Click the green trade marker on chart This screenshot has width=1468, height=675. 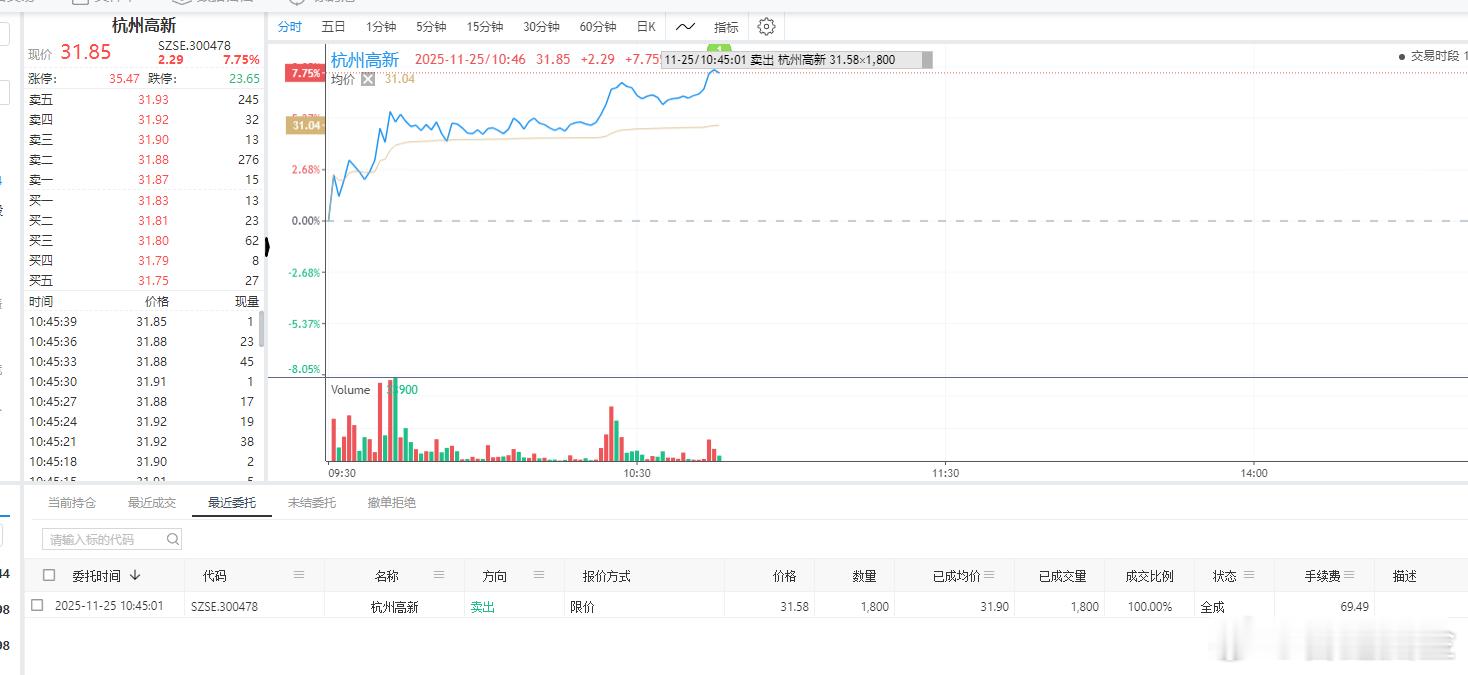click(718, 48)
